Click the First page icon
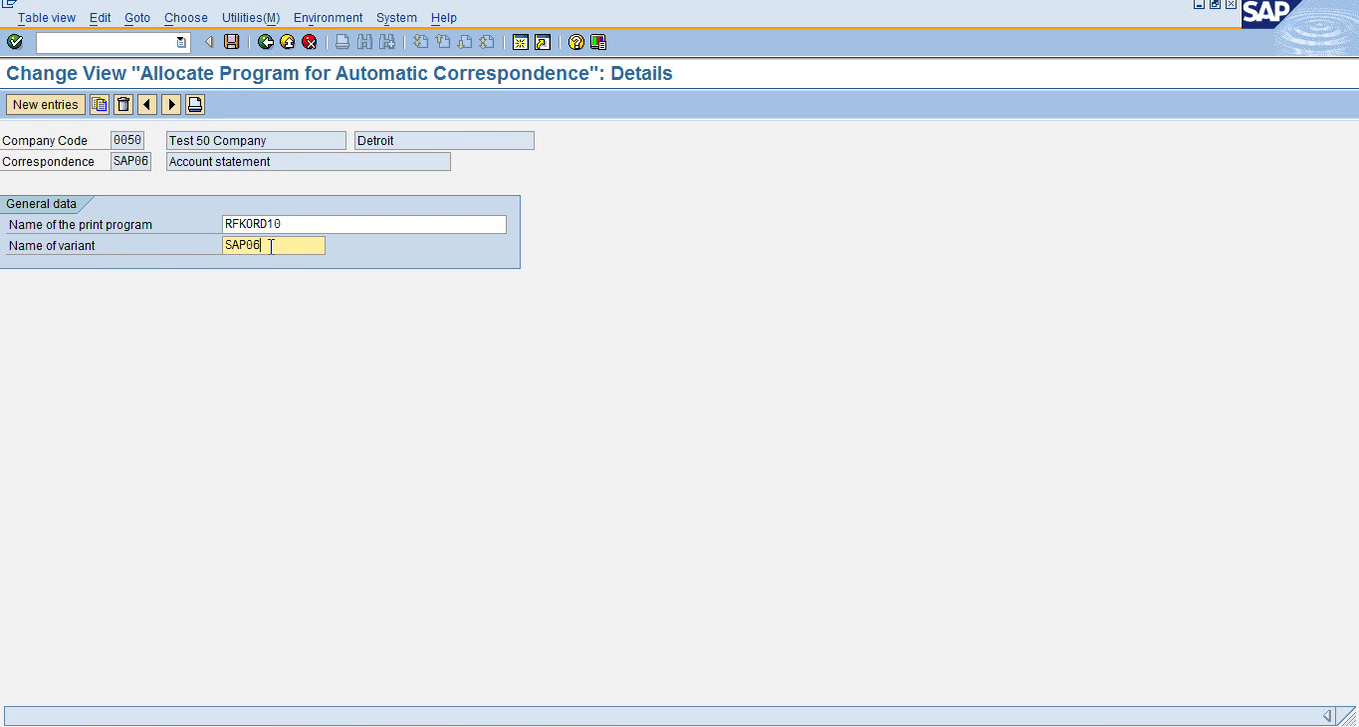 tap(421, 42)
